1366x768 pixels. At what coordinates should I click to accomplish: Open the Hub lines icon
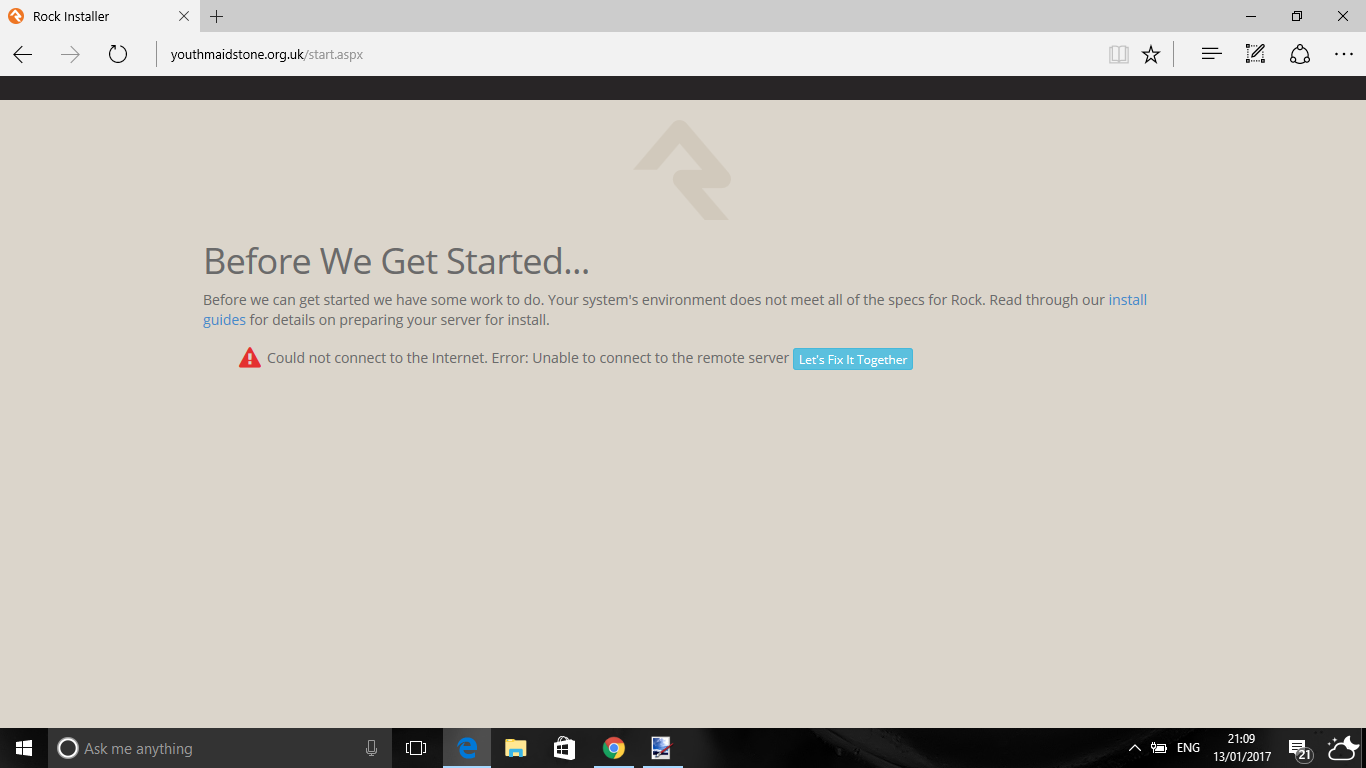click(x=1211, y=55)
